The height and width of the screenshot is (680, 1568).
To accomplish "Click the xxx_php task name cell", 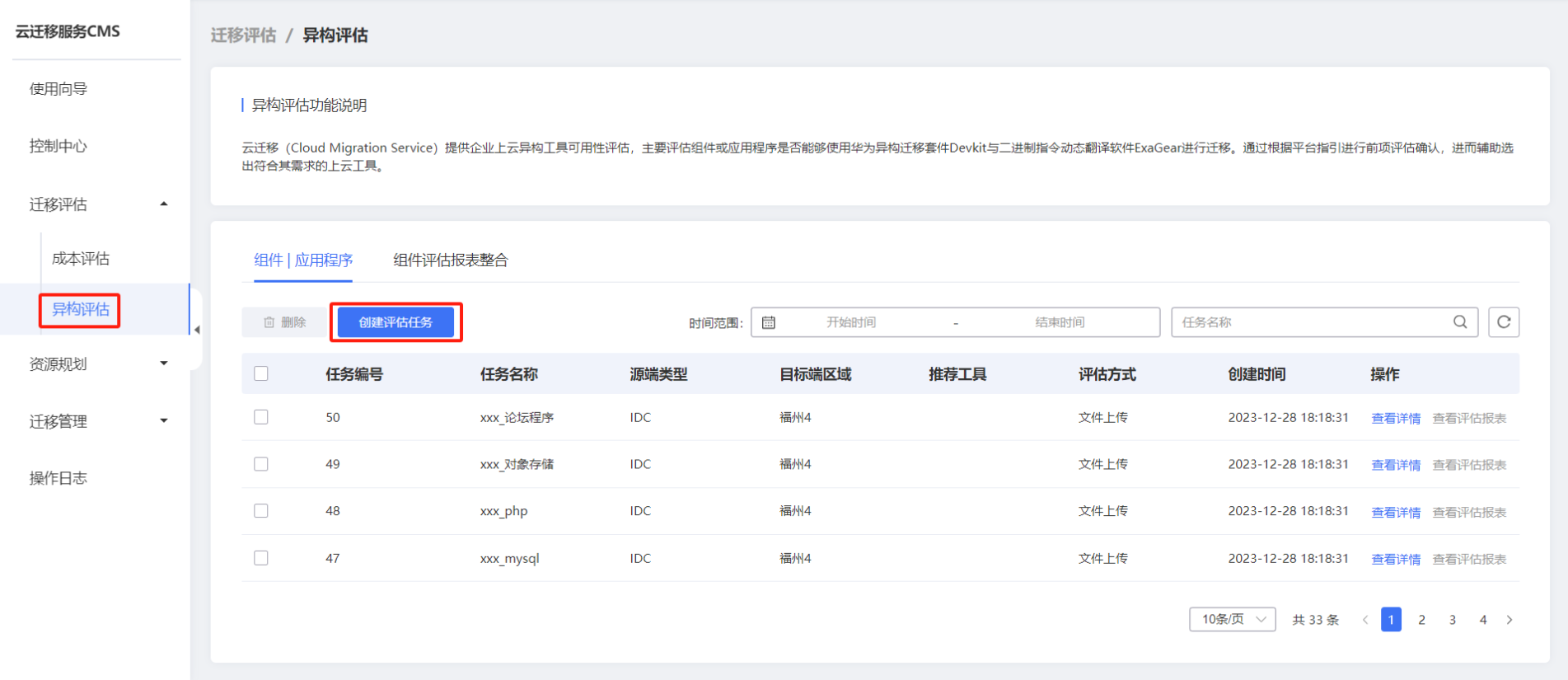I will 503,512.
